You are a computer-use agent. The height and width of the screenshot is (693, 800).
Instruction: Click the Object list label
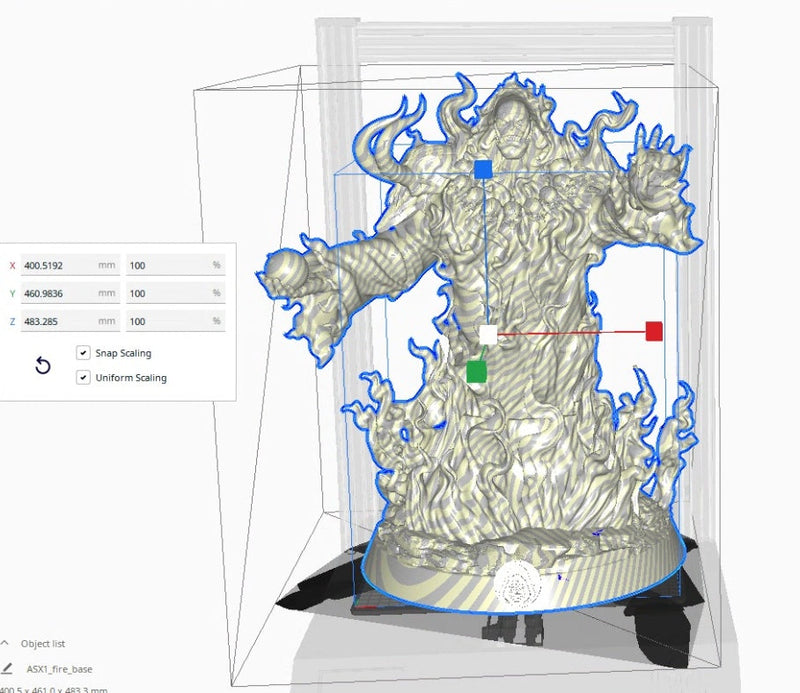(43, 644)
